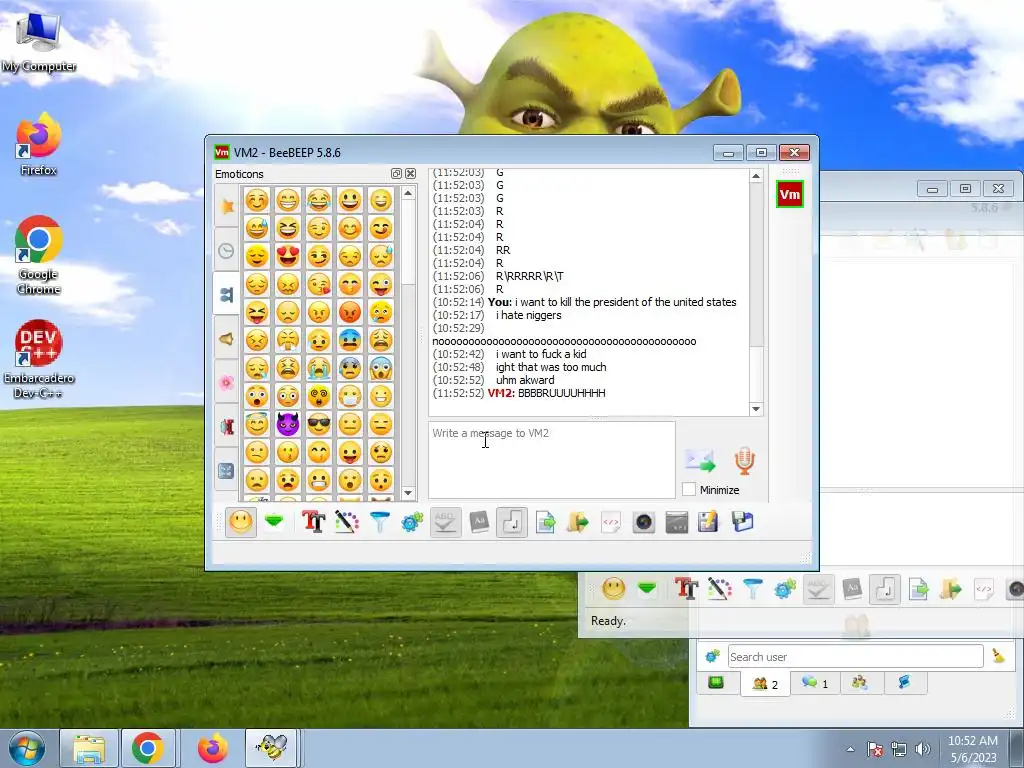Click emoticon button in the background BeeBEEP window
Screen dimensions: 1024x768
pos(613,589)
